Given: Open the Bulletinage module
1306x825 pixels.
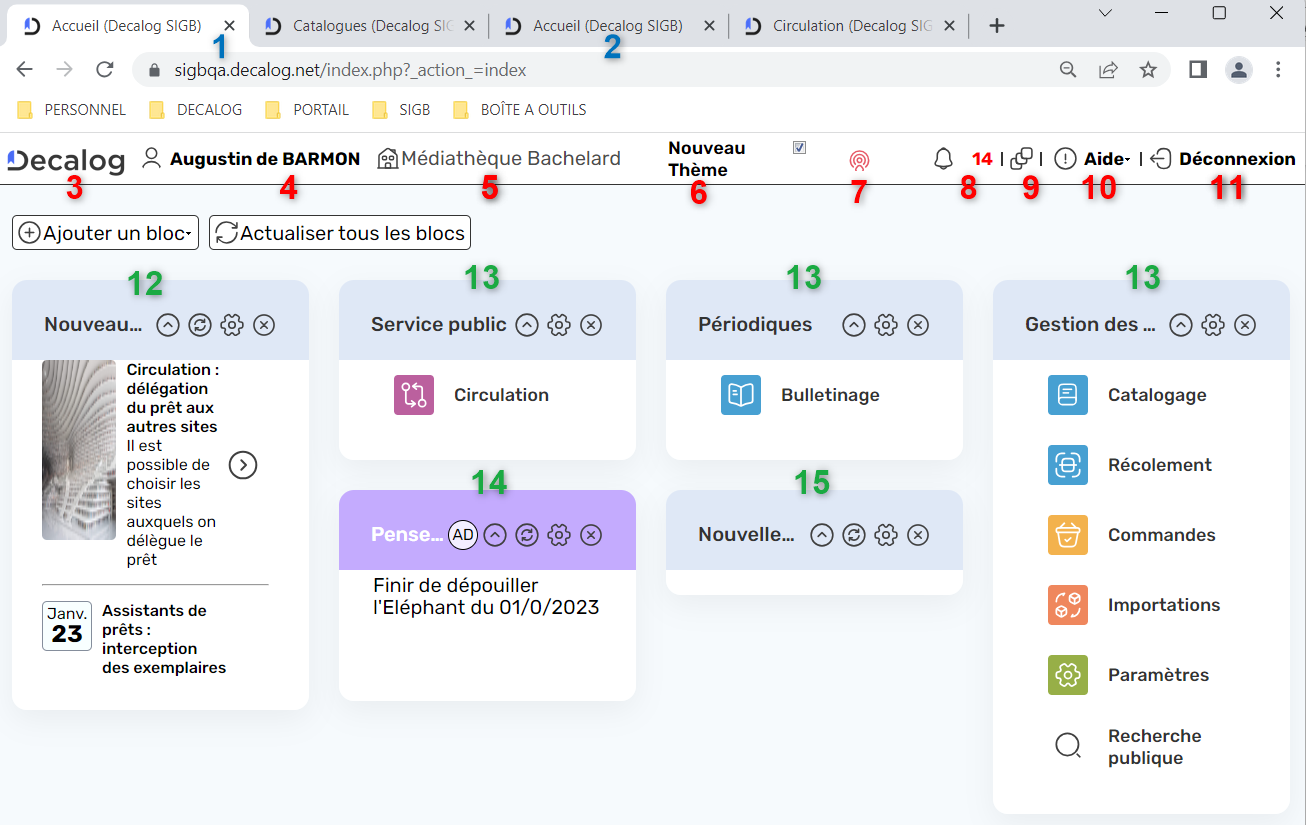Looking at the screenshot, I should 800,395.
